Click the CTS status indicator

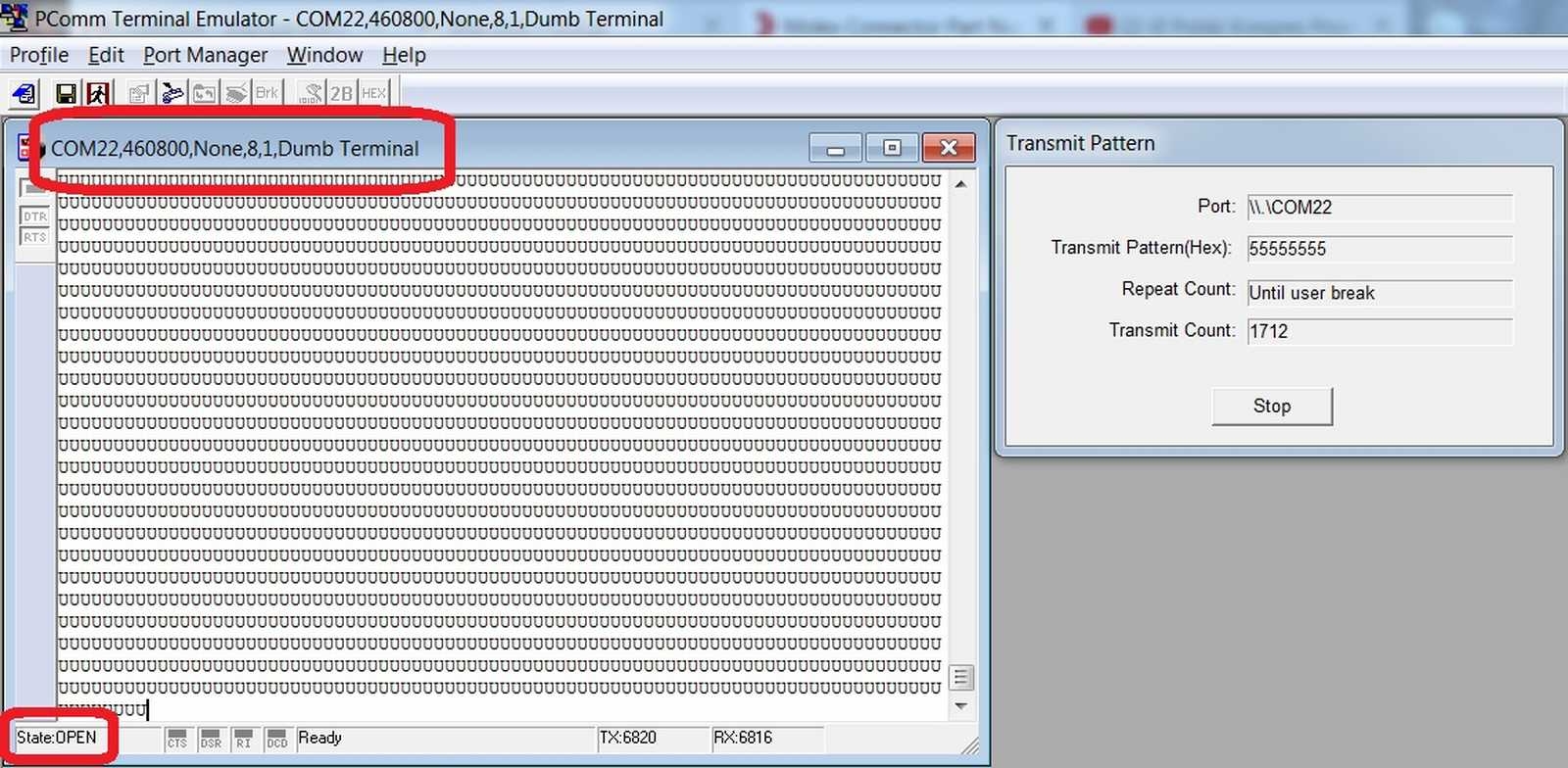point(177,739)
